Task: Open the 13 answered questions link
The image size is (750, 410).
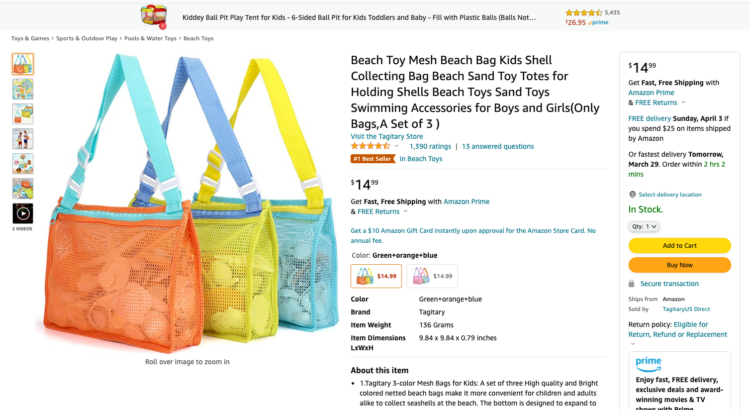Action: point(497,146)
